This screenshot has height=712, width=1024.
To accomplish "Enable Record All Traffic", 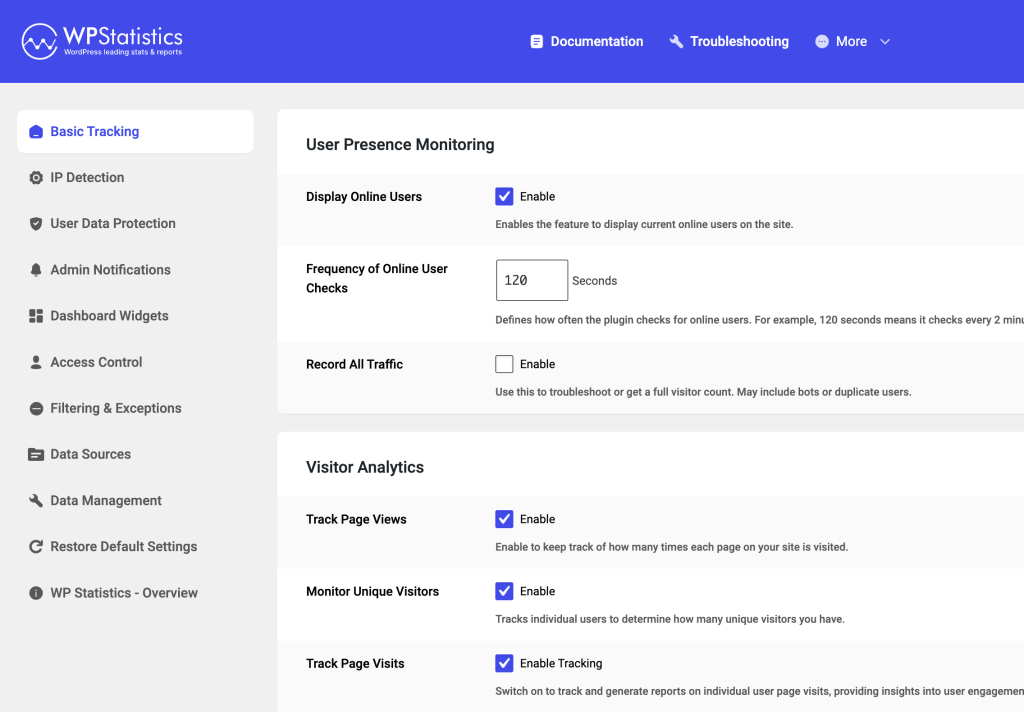I will (x=504, y=363).
